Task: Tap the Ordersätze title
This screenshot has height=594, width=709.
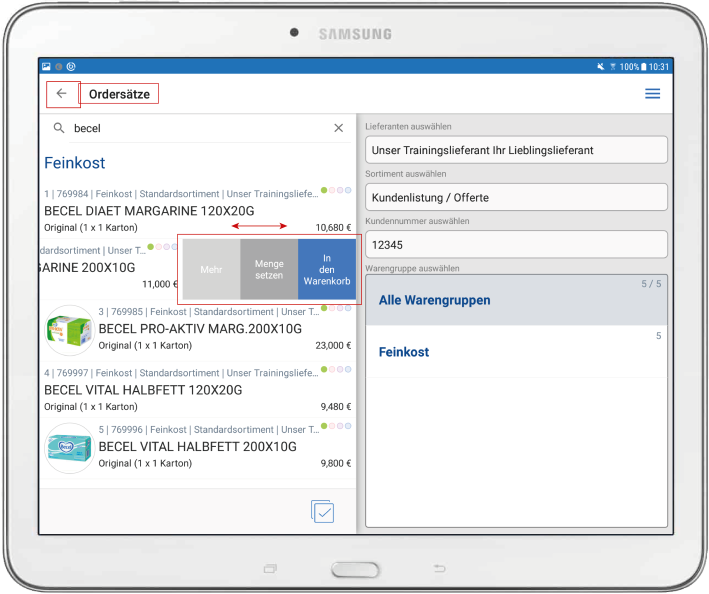Action: click(119, 94)
